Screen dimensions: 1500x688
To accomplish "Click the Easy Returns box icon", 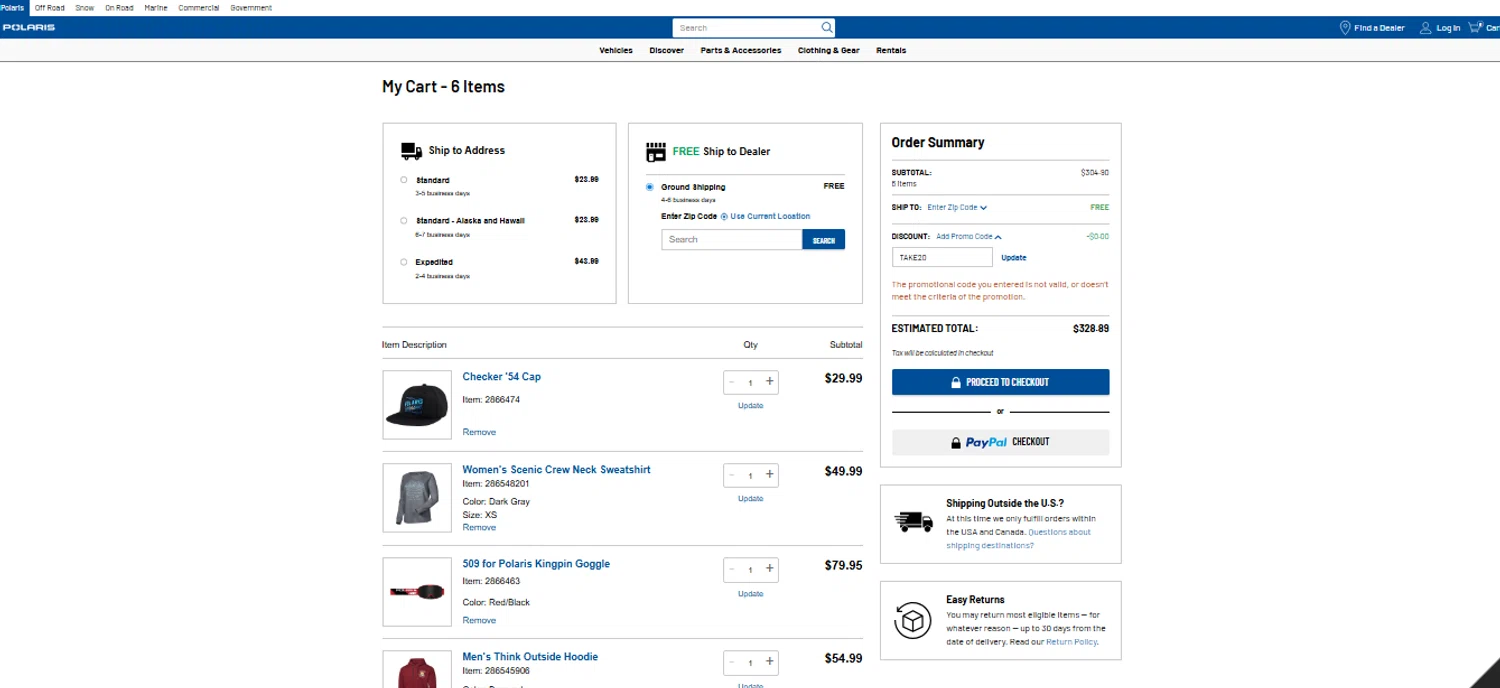I will coord(912,621).
